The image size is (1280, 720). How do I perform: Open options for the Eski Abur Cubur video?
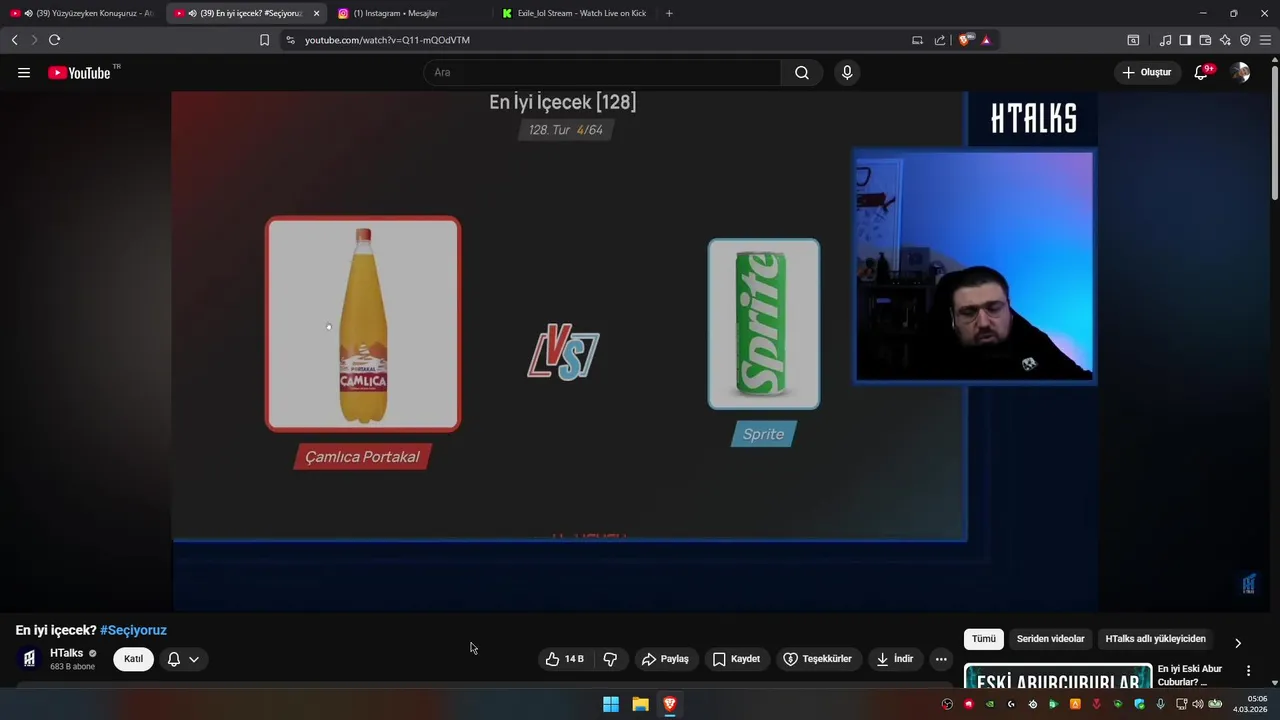(x=1248, y=671)
